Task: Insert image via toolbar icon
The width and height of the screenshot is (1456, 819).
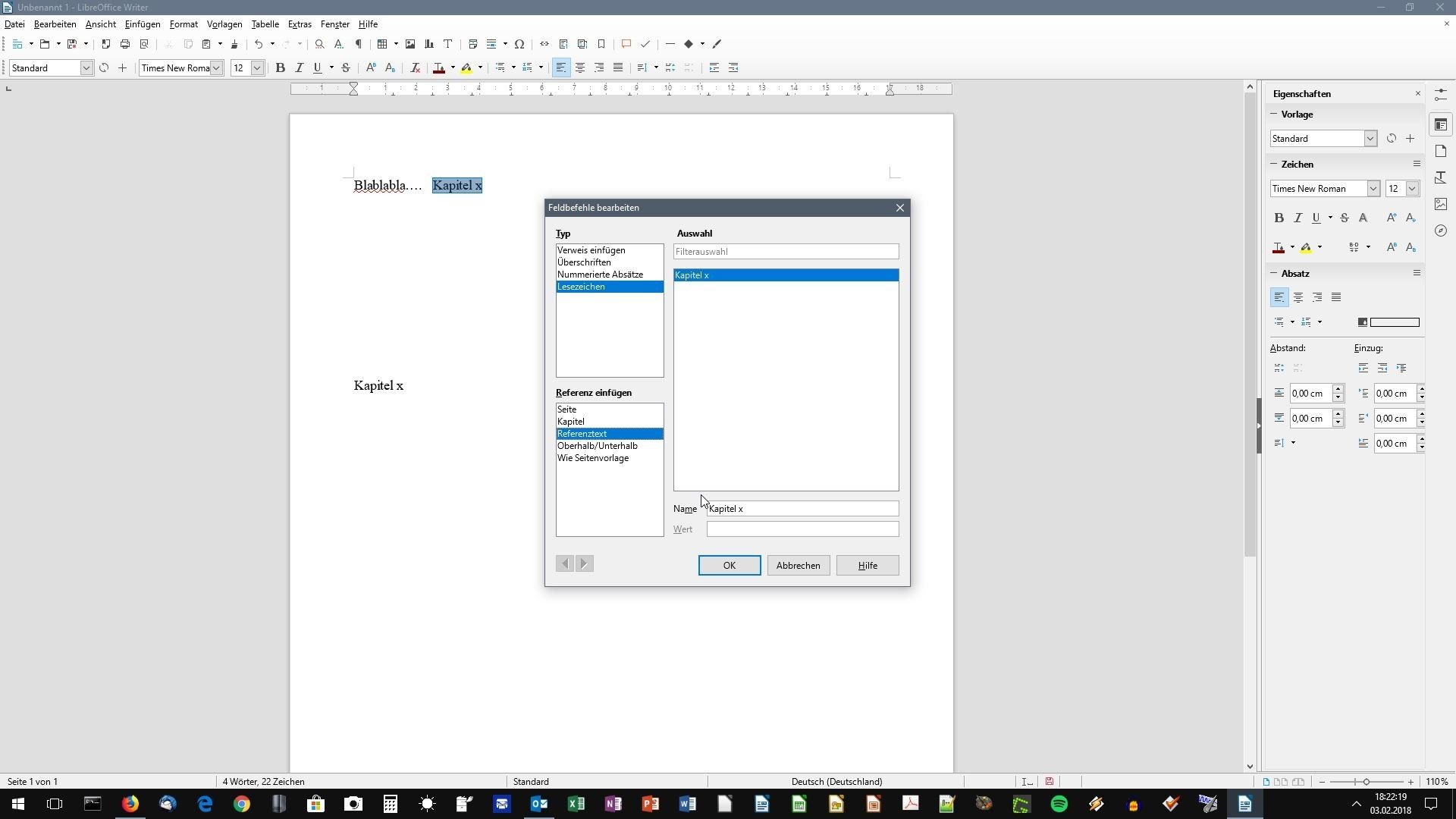Action: coord(410,44)
